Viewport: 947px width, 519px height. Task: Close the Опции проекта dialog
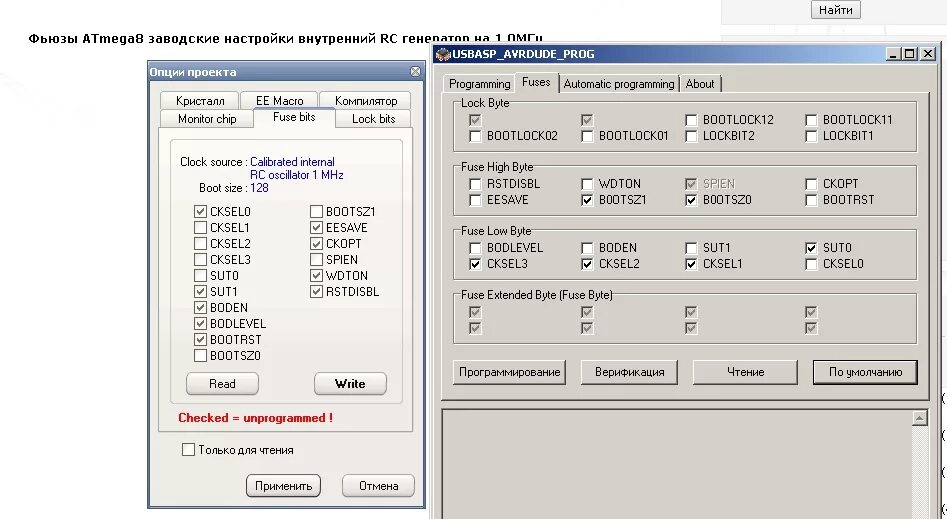pyautogui.click(x=416, y=71)
